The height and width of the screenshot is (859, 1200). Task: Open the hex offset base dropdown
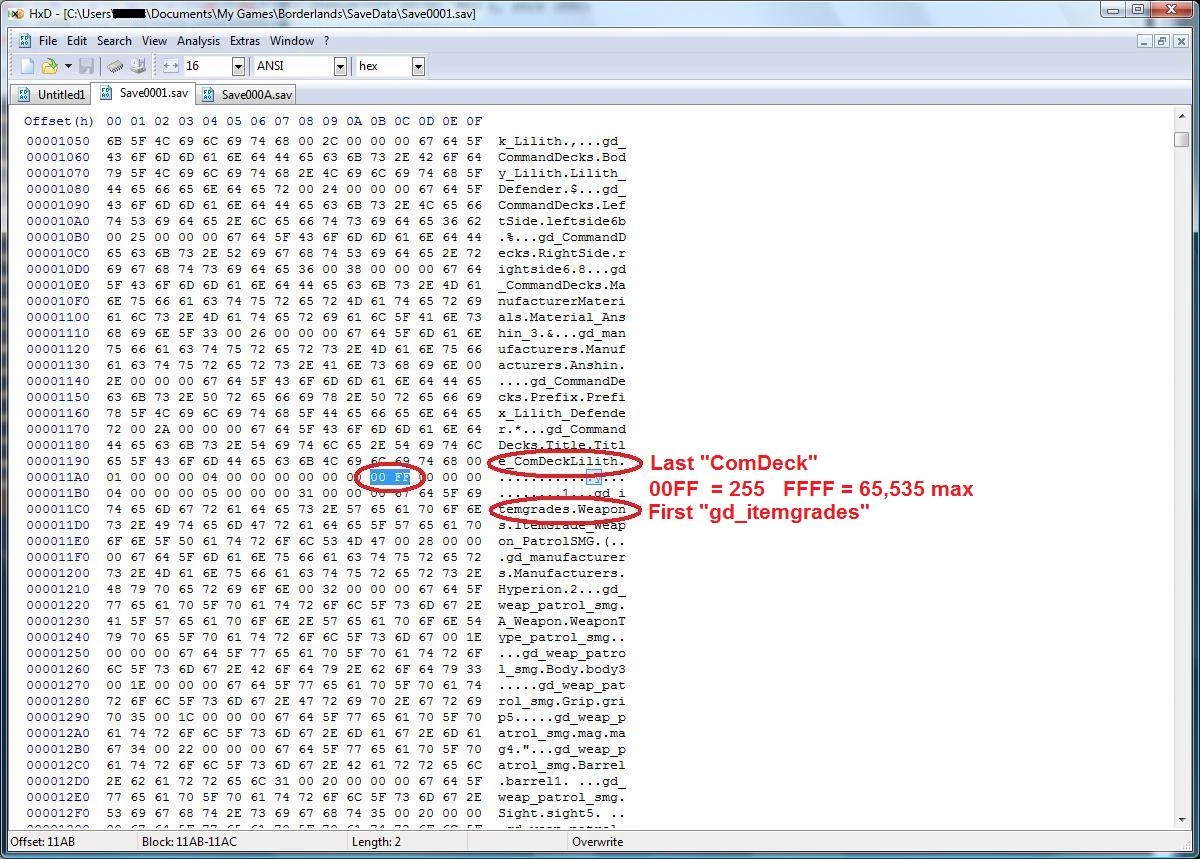pyautogui.click(x=418, y=66)
